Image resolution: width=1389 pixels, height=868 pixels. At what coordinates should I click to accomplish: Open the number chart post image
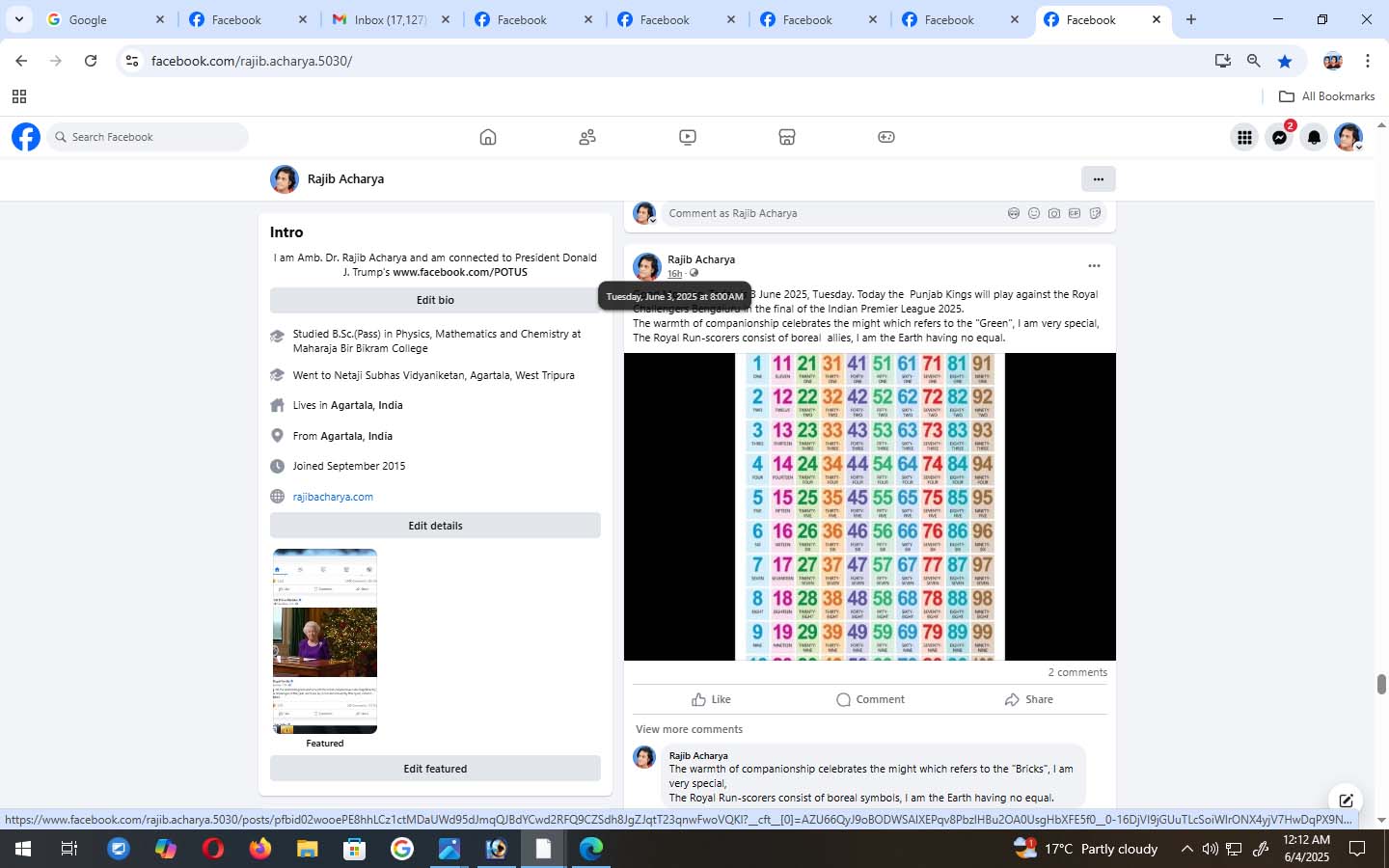coord(870,506)
